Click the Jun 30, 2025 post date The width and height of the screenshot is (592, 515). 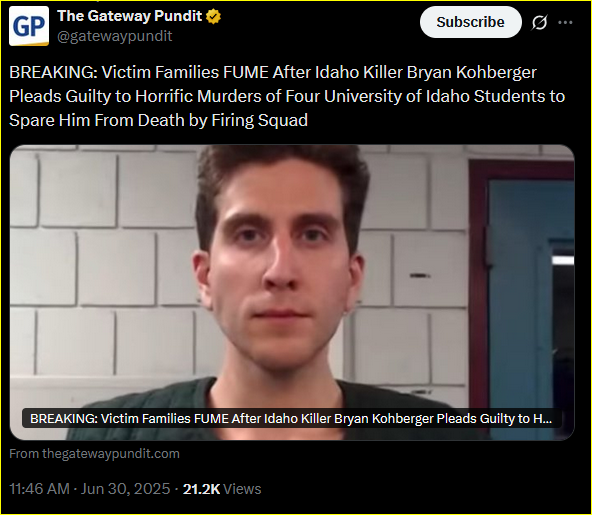point(125,489)
